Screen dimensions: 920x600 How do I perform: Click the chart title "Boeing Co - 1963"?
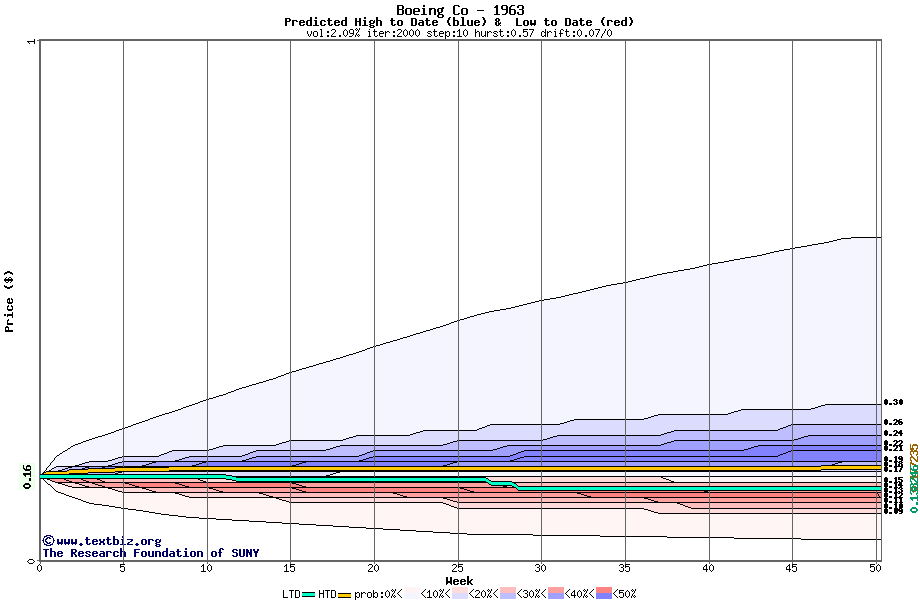click(460, 10)
